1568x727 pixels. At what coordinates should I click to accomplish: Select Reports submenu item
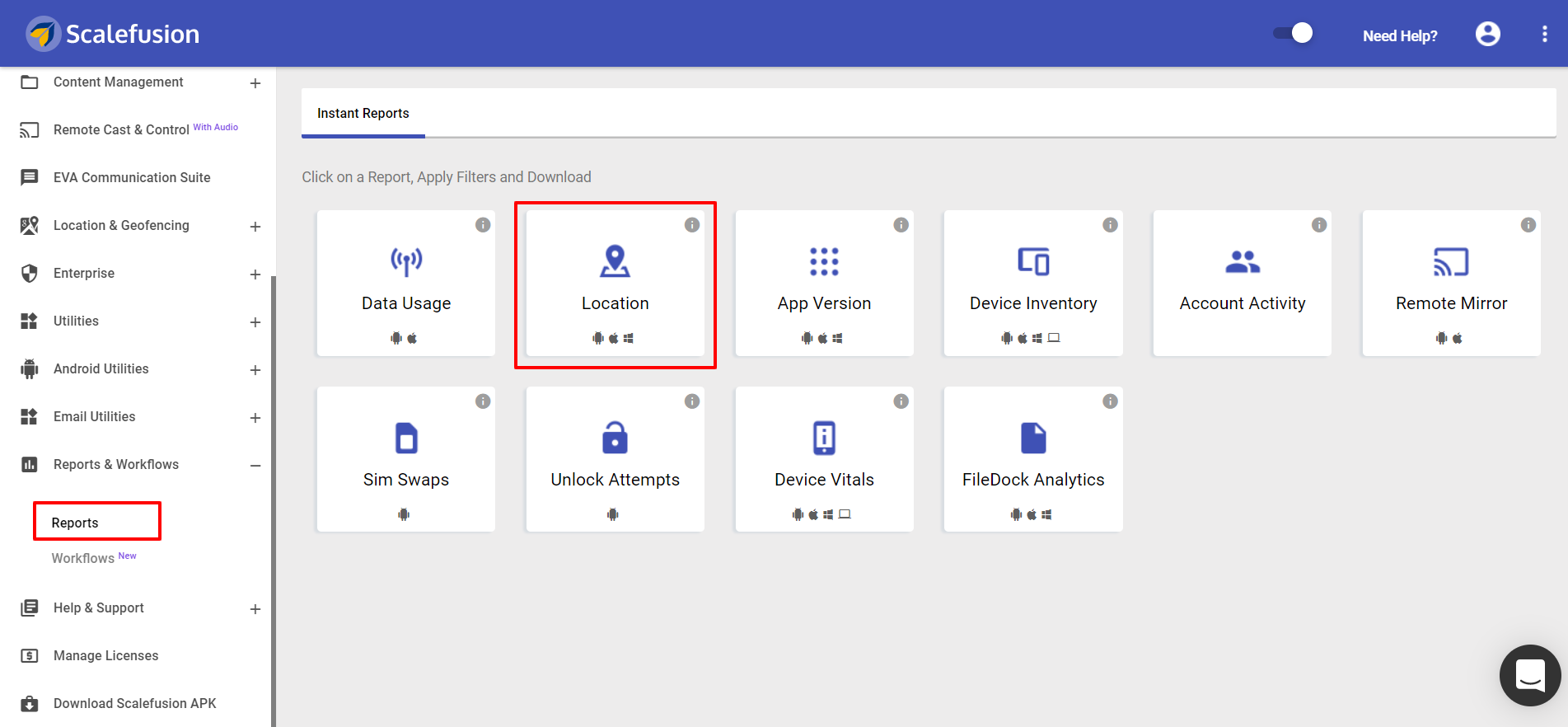[x=75, y=523]
